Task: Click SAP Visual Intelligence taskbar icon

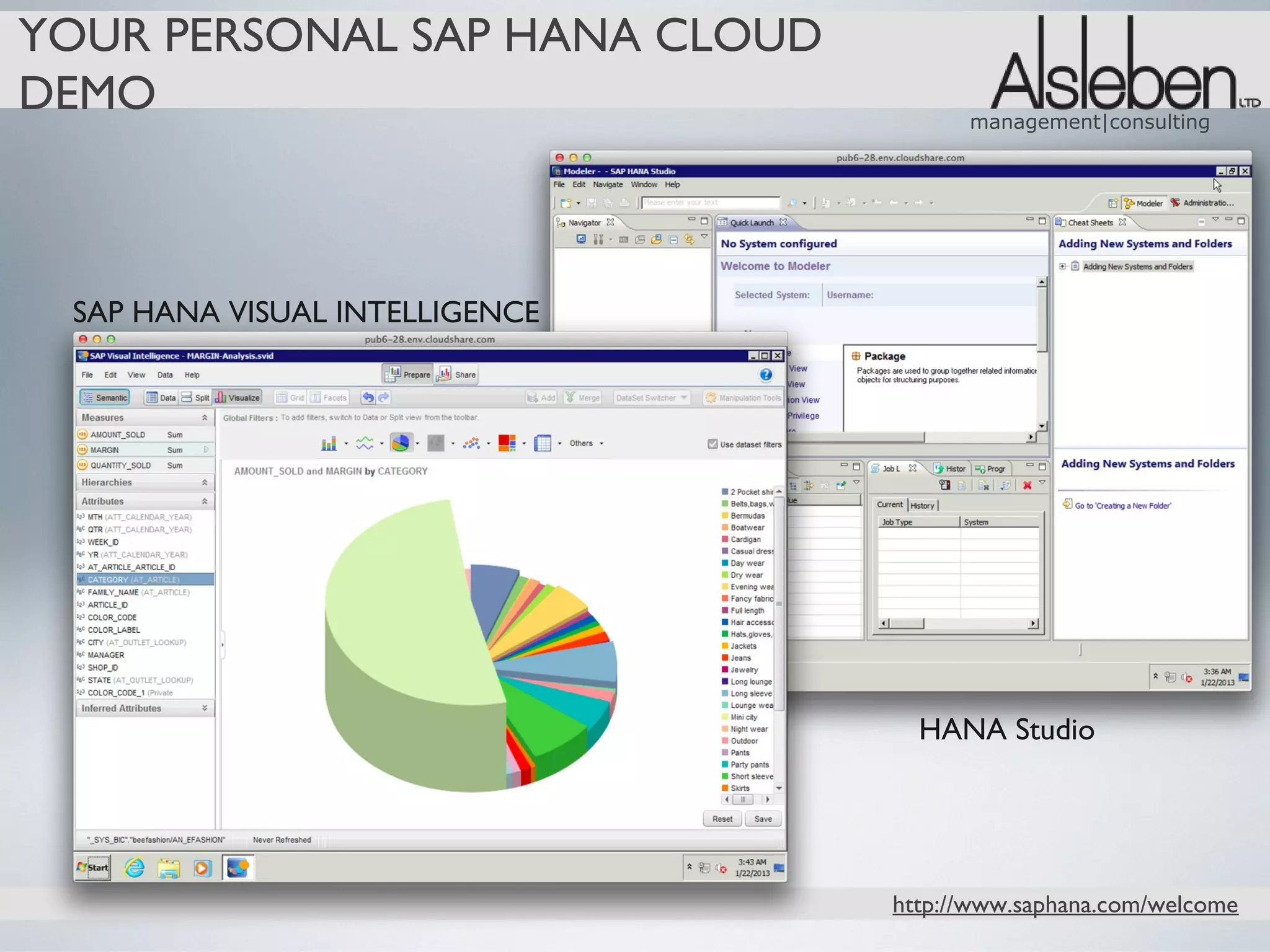Action: tap(238, 868)
